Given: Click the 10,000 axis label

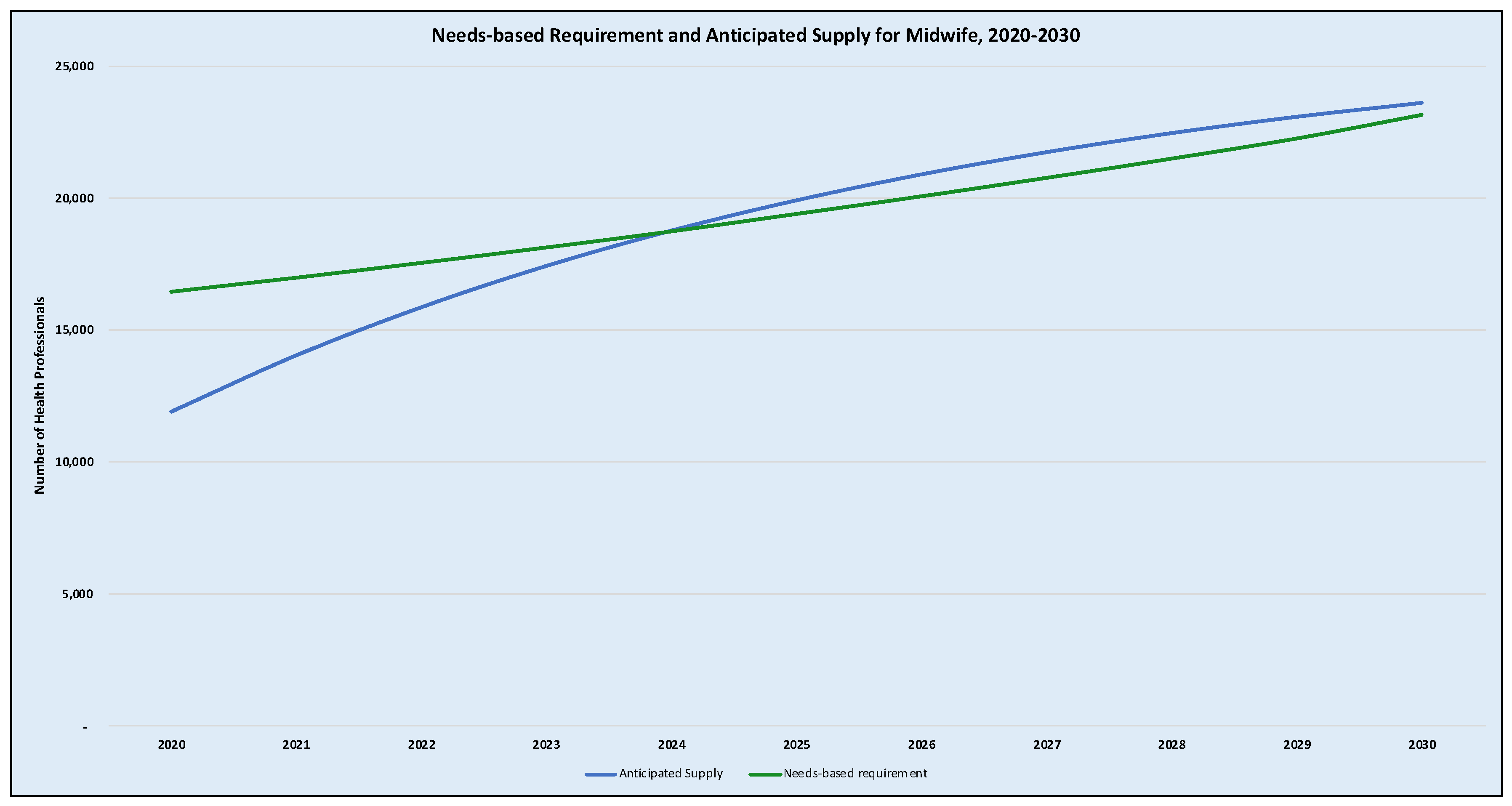Looking at the screenshot, I should pyautogui.click(x=74, y=462).
